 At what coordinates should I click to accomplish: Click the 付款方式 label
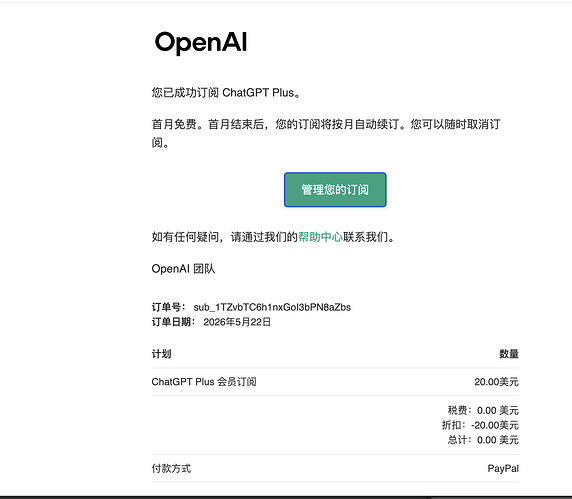pos(171,468)
